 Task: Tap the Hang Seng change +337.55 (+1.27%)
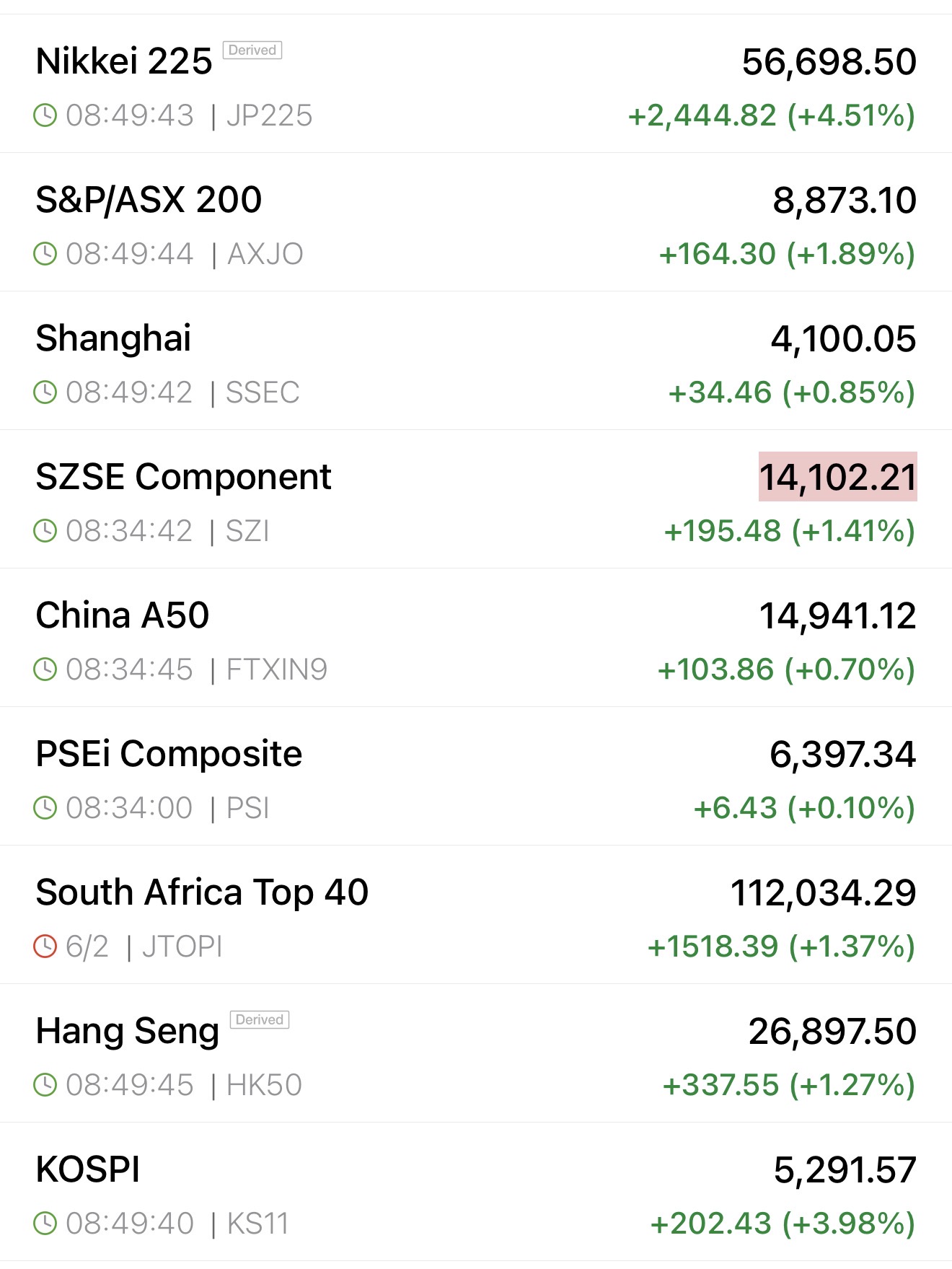point(788,1085)
